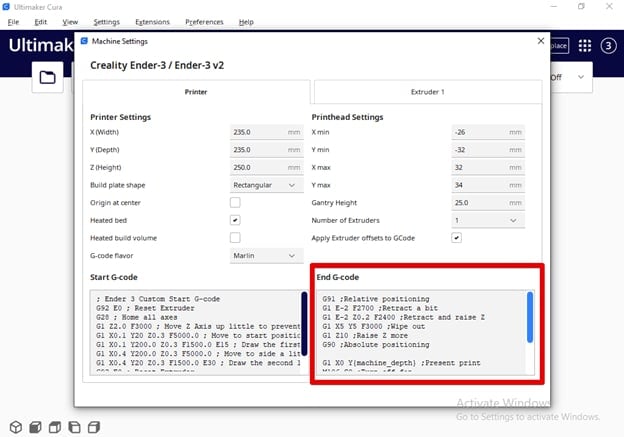The height and width of the screenshot is (437, 624).
Task: Click the 'G90 ;Absolute positioning' line
Action: point(376,345)
